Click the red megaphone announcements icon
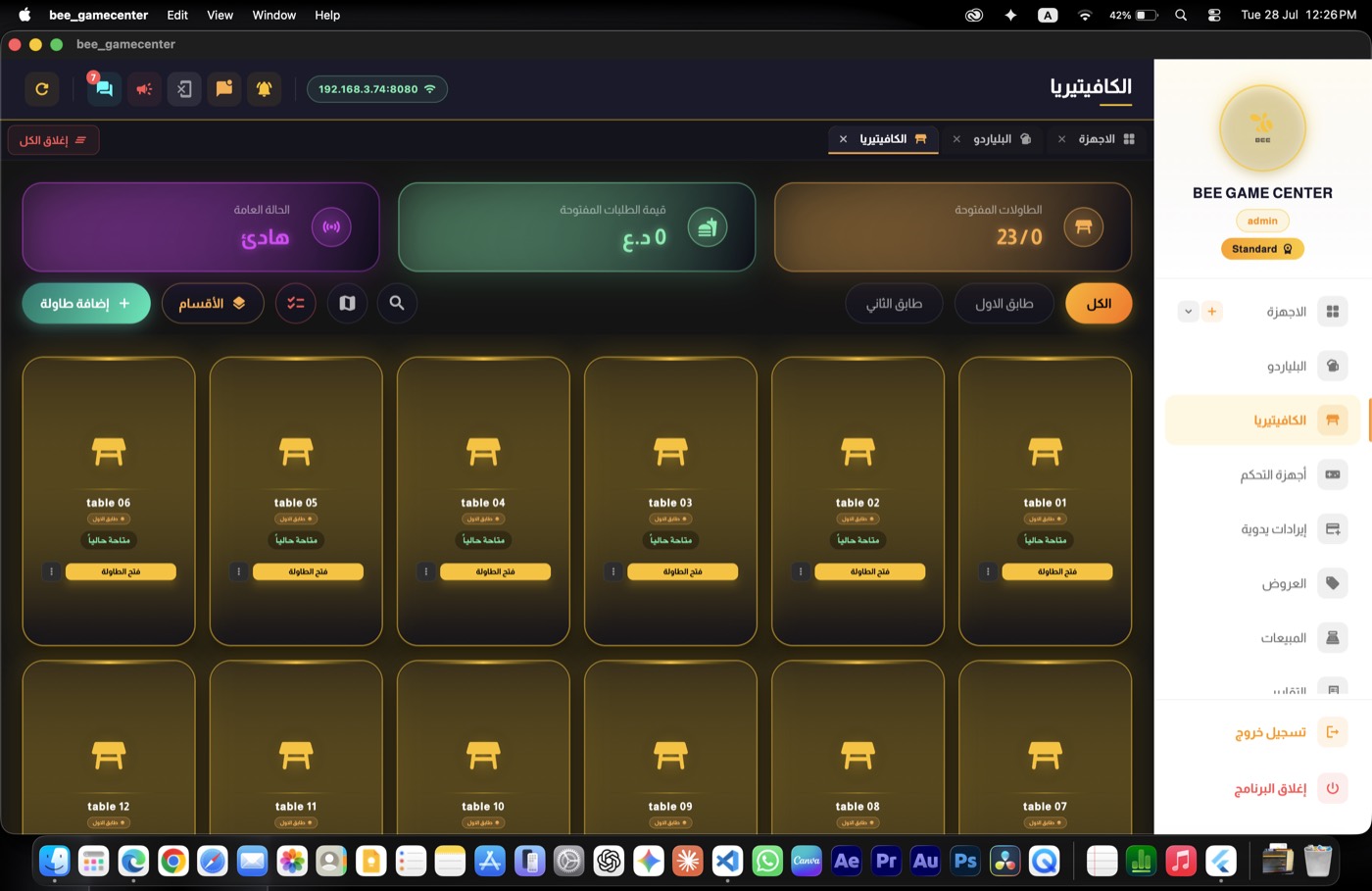The image size is (1372, 891). coord(144,89)
